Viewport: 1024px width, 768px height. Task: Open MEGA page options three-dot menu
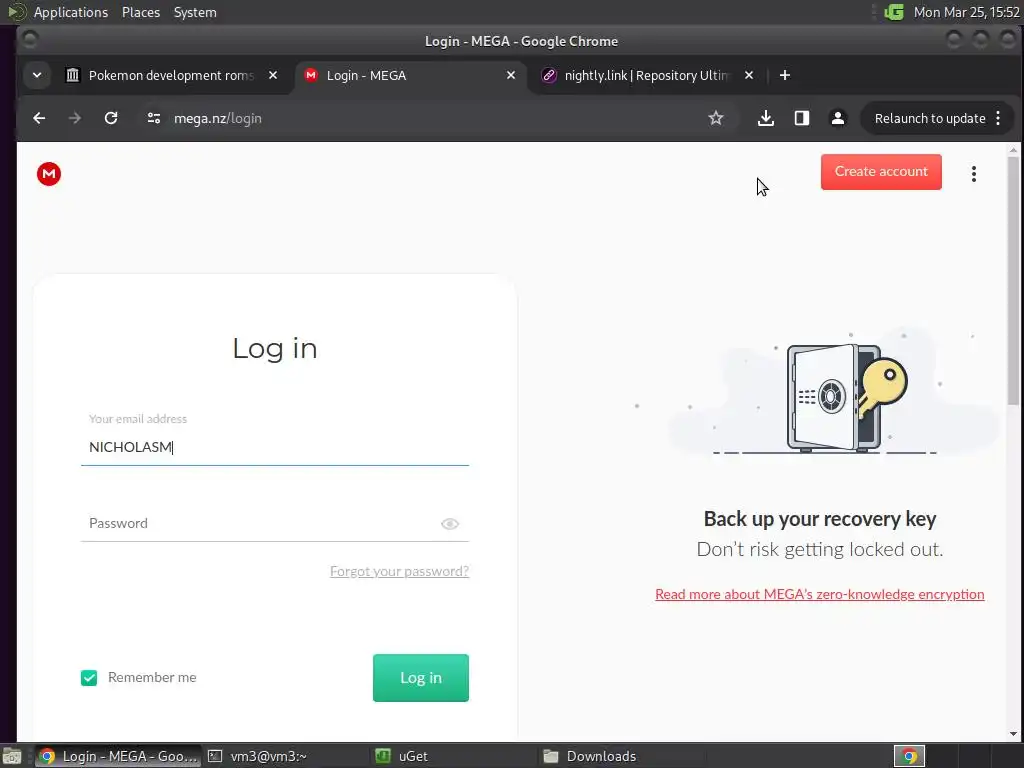click(974, 174)
